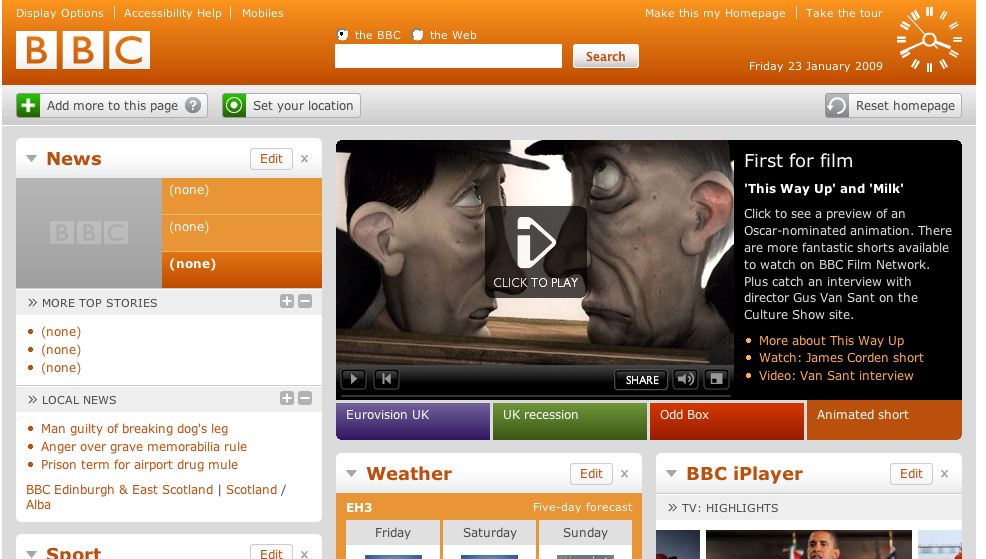The width and height of the screenshot is (986, 559).
Task: Close the Weather module with its X
Action: click(x=624, y=474)
